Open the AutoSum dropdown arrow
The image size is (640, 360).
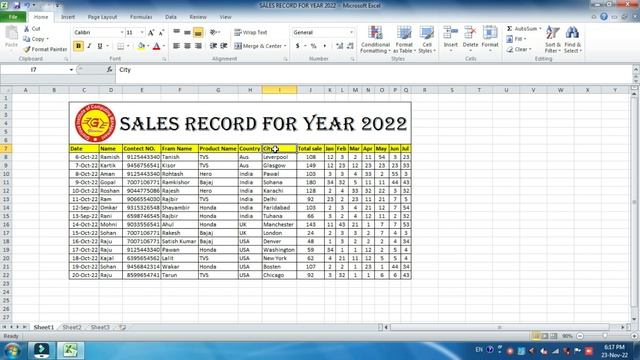tap(540, 29)
